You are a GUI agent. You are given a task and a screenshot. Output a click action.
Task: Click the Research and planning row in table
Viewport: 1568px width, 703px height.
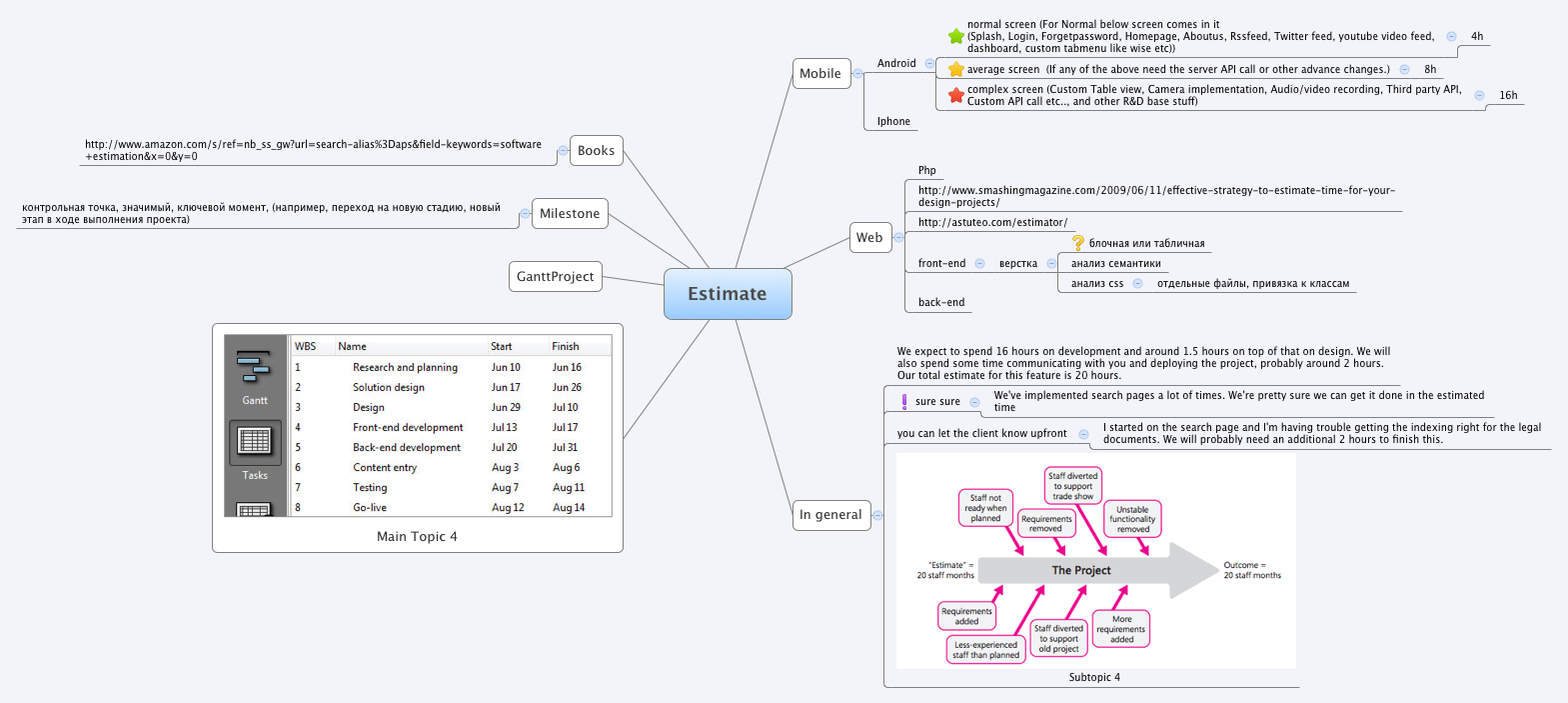pos(452,367)
